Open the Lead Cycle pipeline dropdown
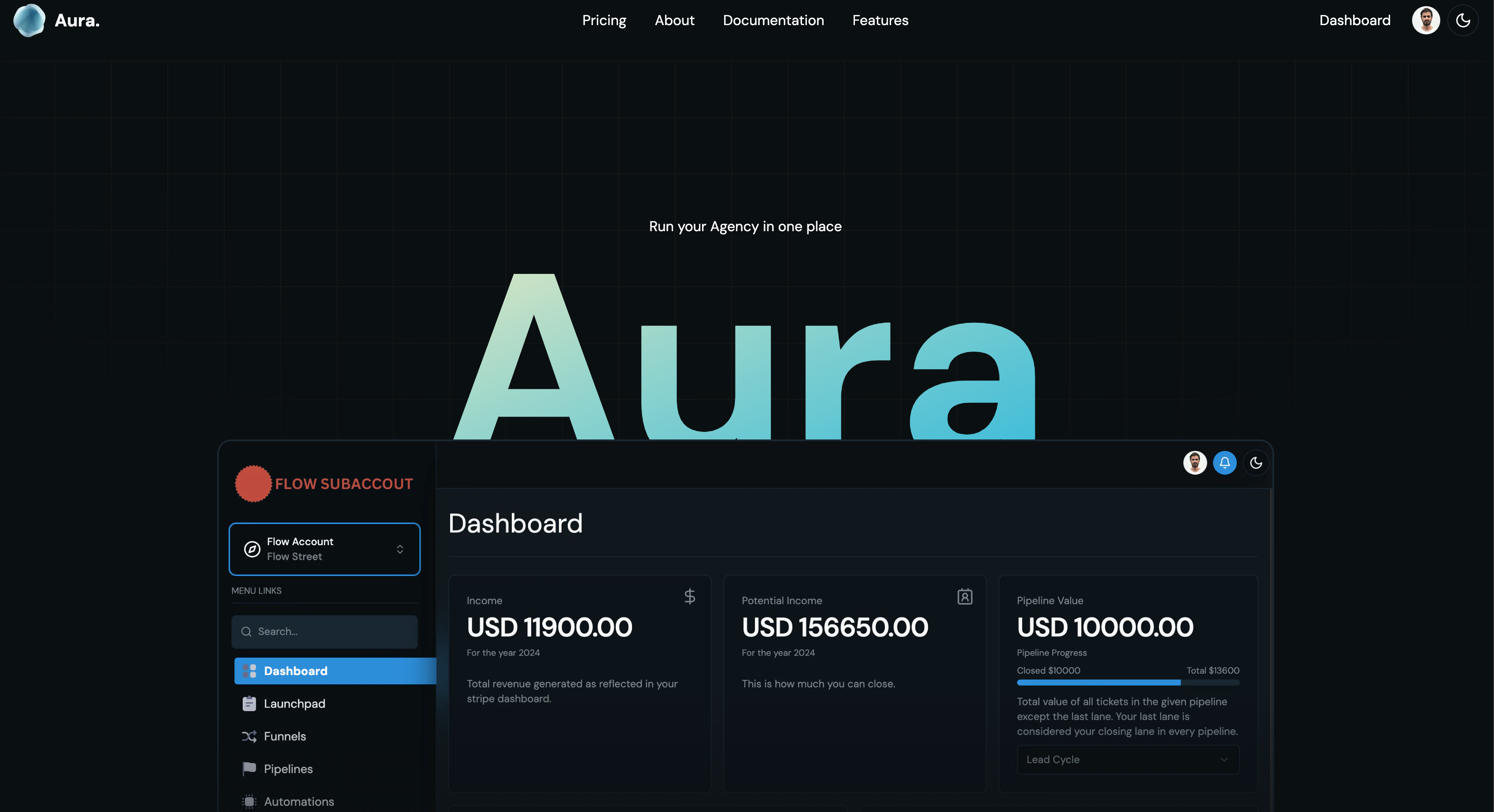This screenshot has width=1494, height=812. coord(1128,759)
